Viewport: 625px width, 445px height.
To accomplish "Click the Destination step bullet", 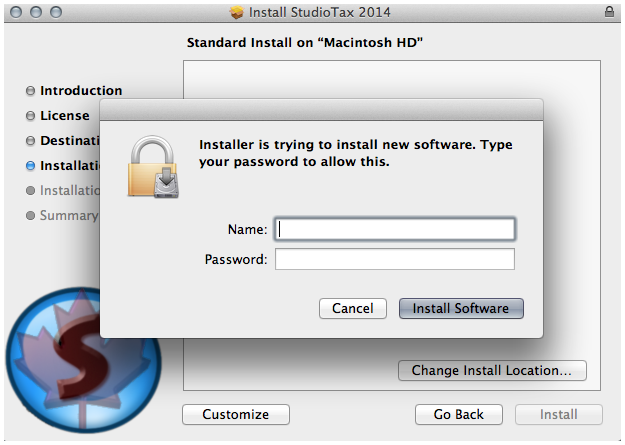I will tap(30, 141).
